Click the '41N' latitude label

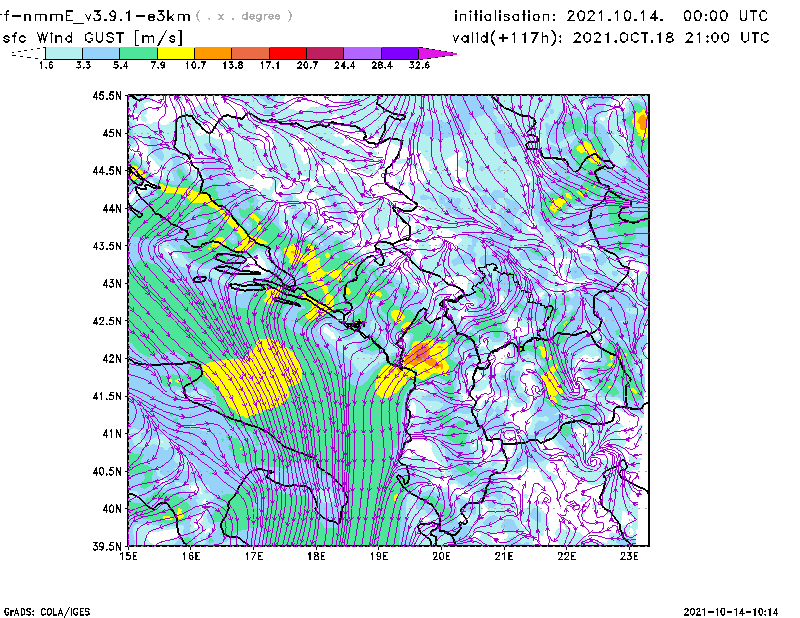tap(112, 434)
